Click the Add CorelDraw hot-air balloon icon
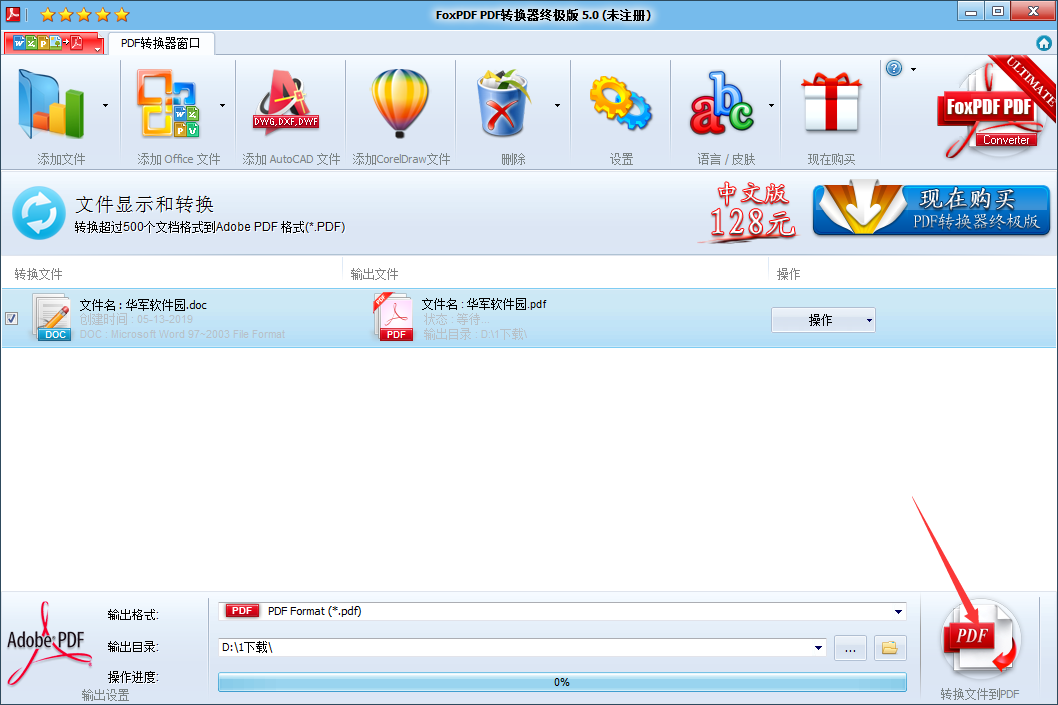1058x705 pixels. pyautogui.click(x=399, y=103)
